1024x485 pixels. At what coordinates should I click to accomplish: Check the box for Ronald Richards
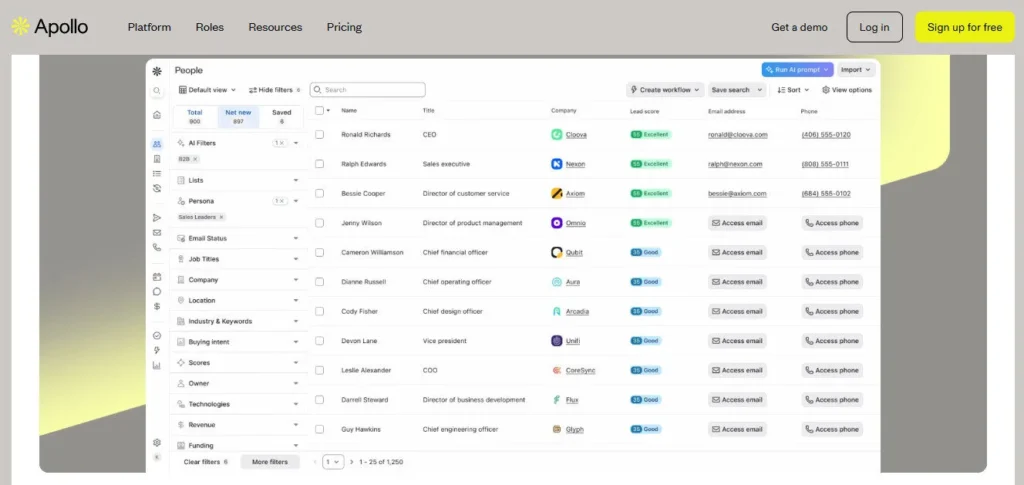pyautogui.click(x=319, y=134)
